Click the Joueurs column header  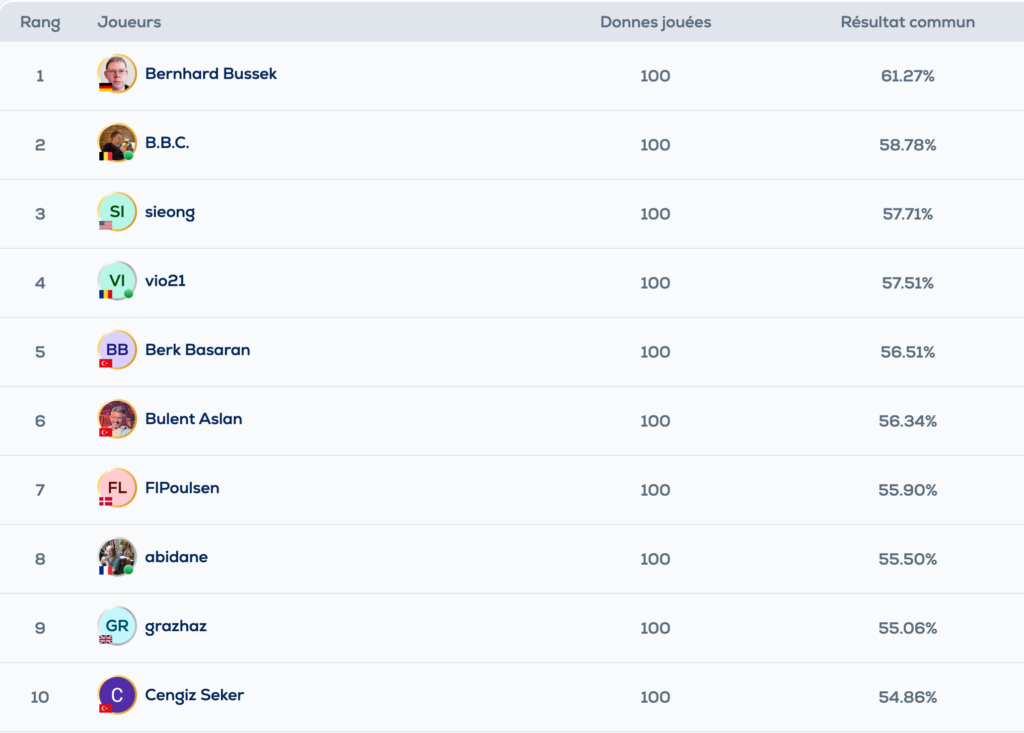(x=129, y=22)
